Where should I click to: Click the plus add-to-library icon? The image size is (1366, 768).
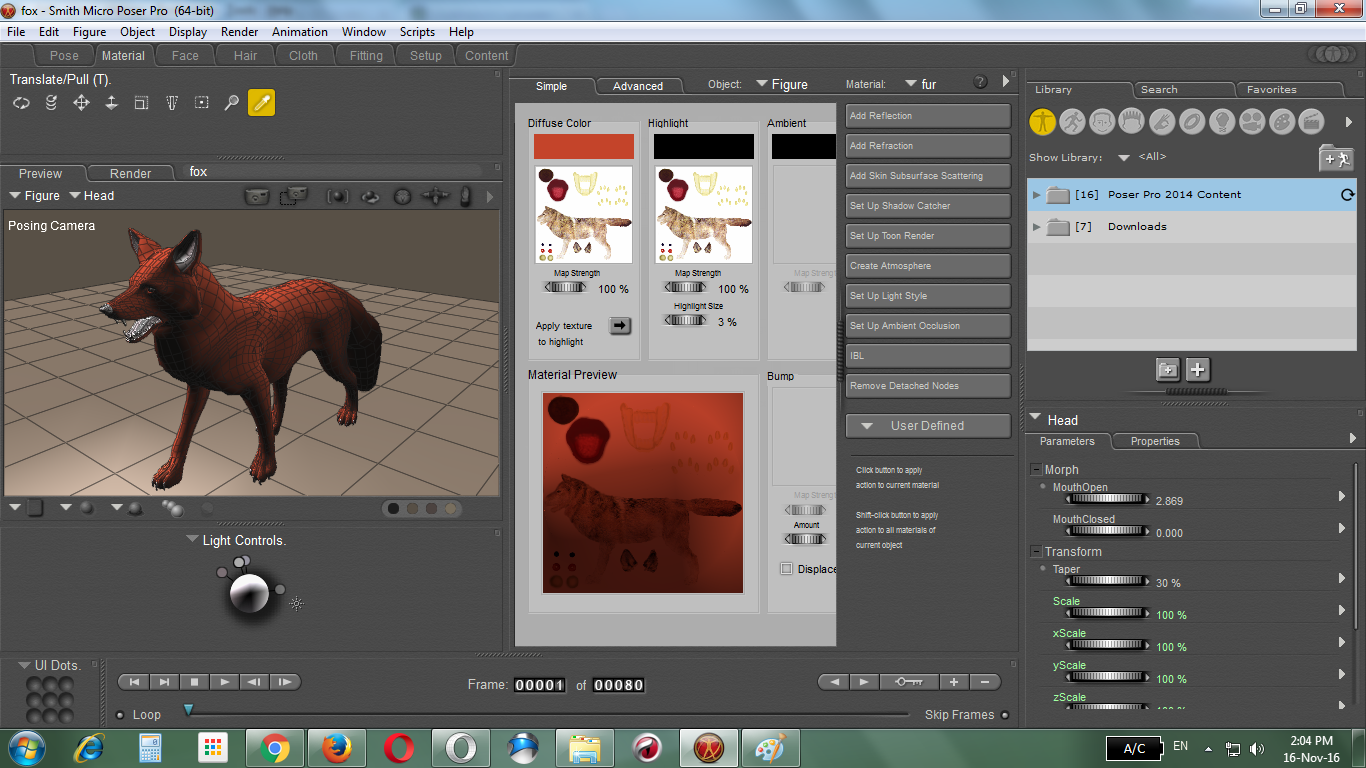click(1198, 369)
